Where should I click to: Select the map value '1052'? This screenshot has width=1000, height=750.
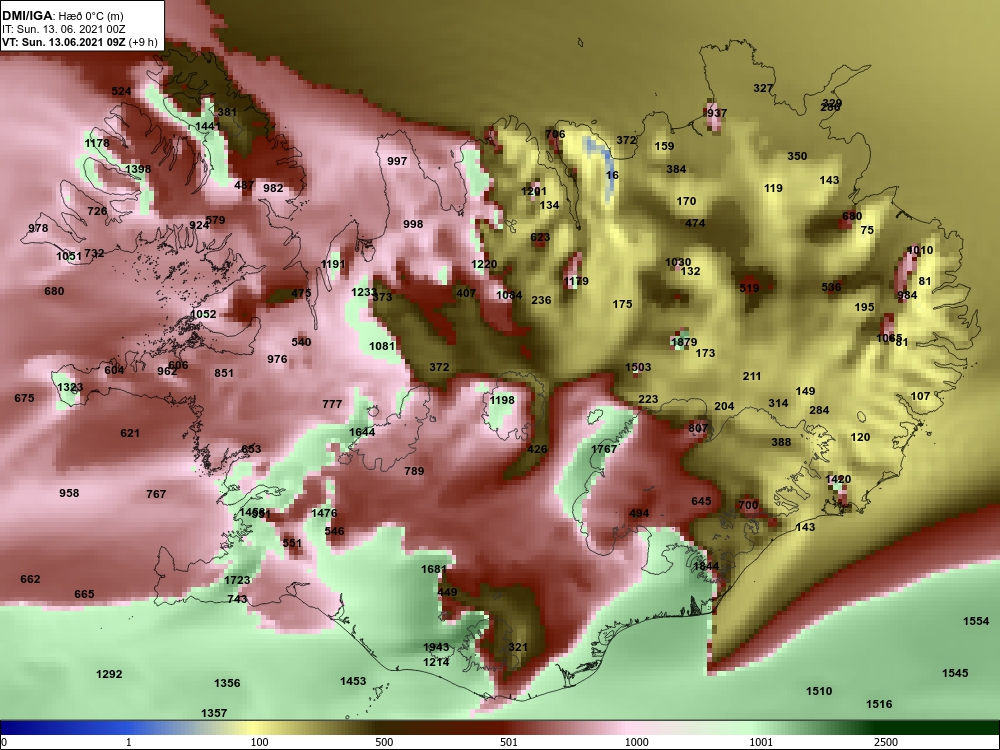coord(203,314)
